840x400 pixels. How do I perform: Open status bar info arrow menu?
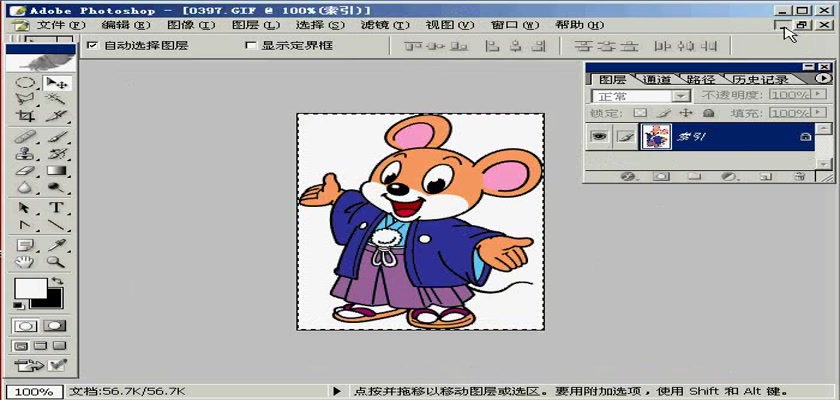(337, 391)
